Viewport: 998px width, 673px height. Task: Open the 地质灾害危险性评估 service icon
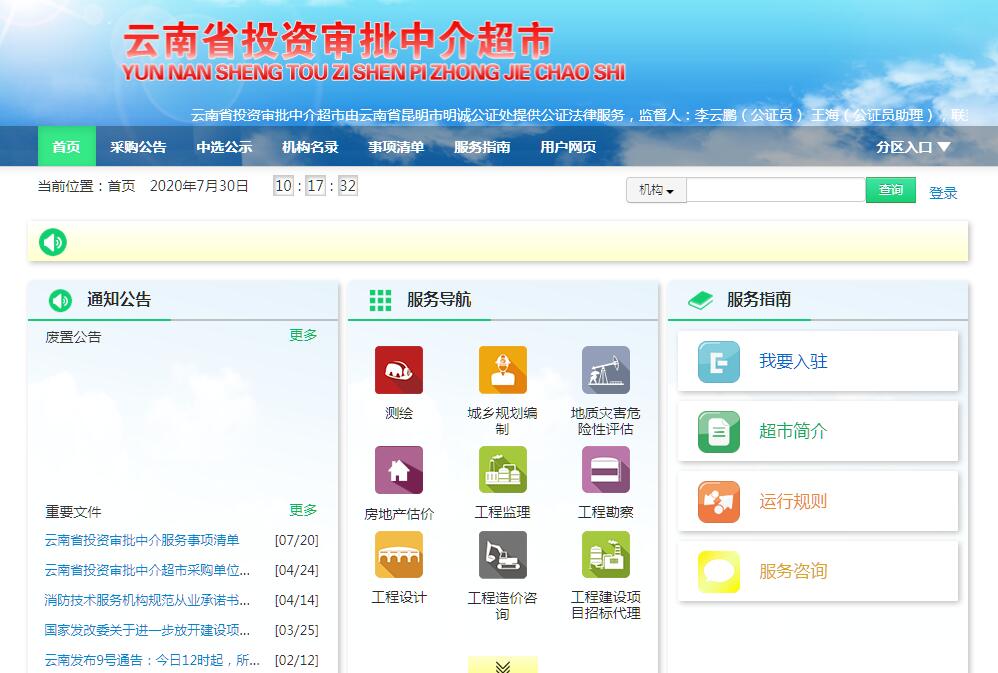pos(606,370)
